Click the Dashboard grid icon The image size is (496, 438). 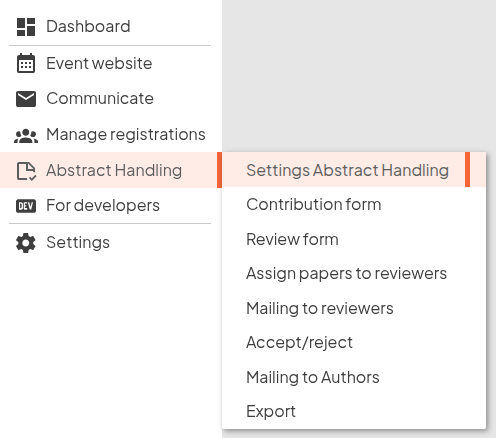[x=26, y=27]
